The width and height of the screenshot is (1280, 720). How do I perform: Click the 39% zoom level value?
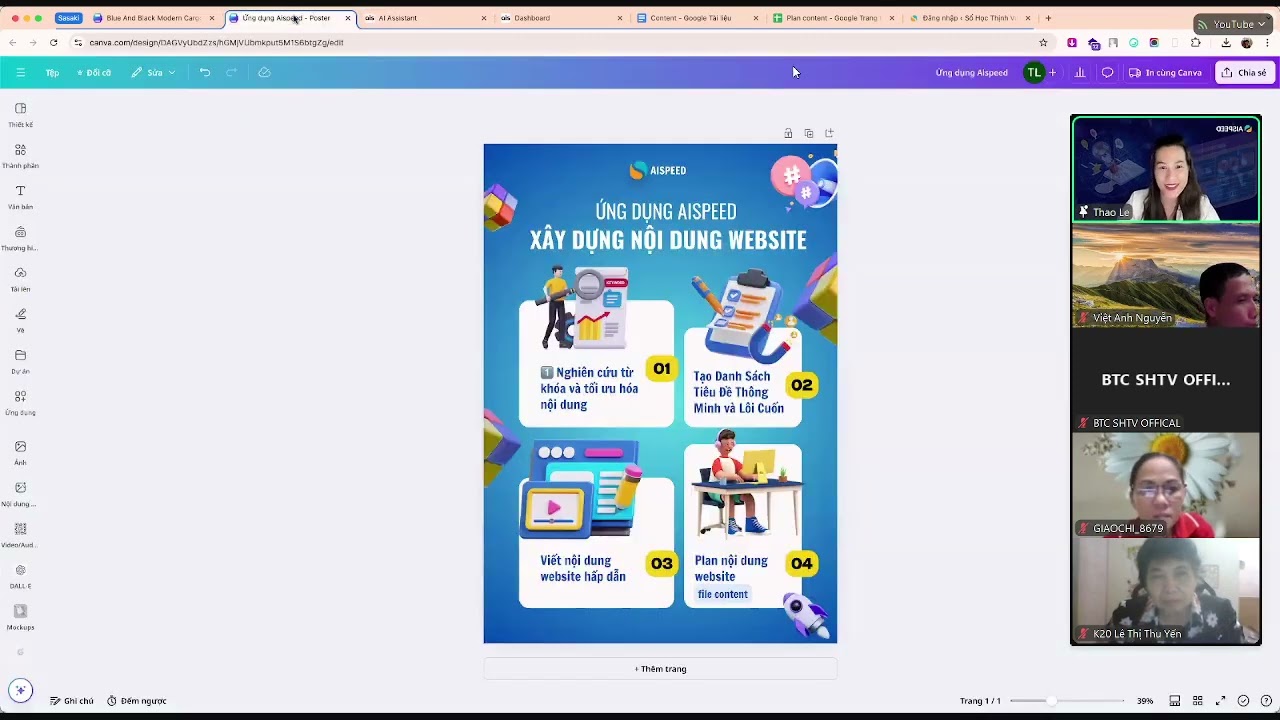(1145, 701)
